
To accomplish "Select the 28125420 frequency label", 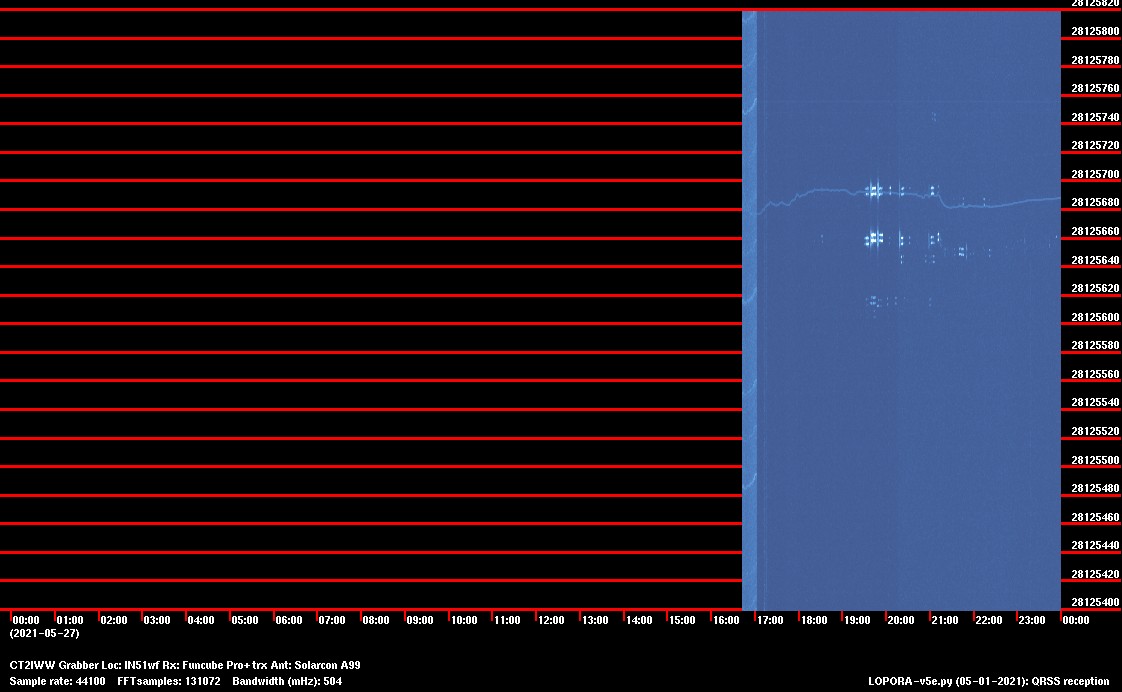I will coord(1095,574).
